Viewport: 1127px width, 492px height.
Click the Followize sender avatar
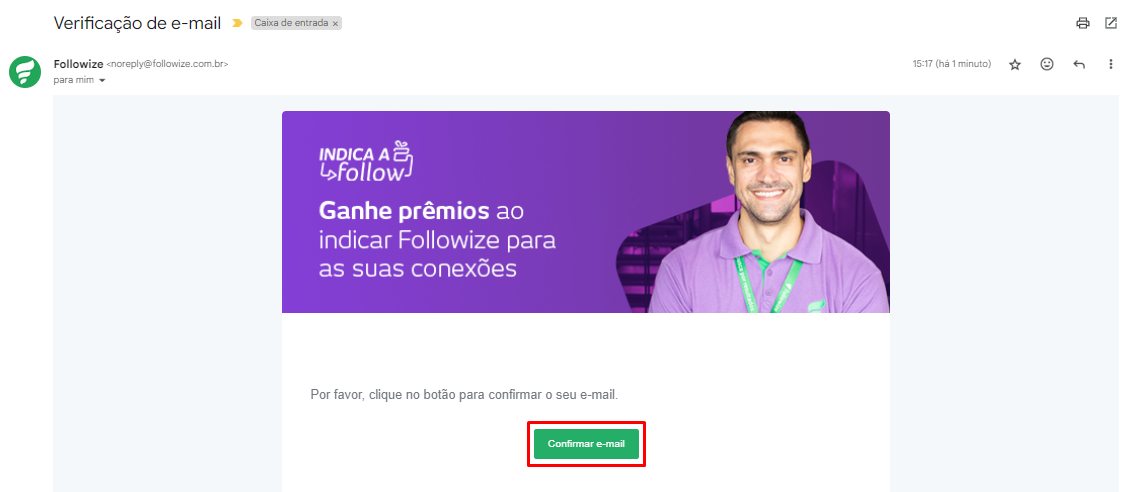24,72
